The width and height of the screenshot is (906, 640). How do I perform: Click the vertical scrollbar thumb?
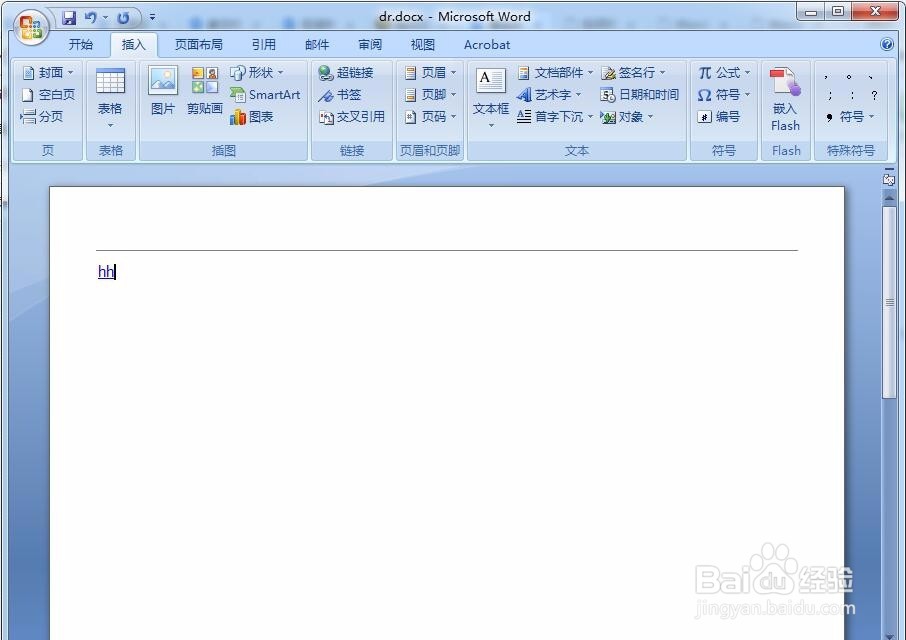click(889, 302)
